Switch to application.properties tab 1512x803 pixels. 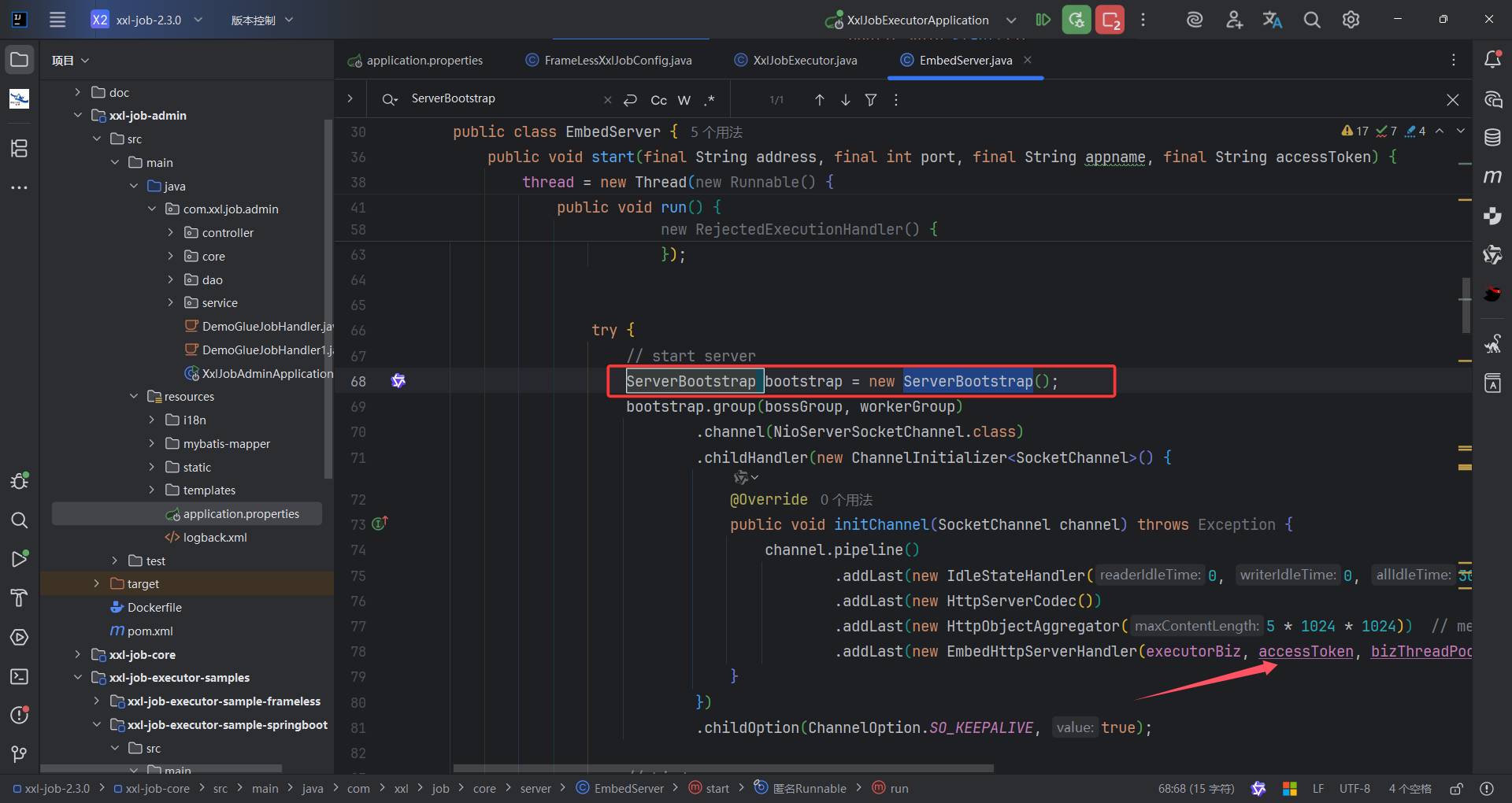(416, 60)
